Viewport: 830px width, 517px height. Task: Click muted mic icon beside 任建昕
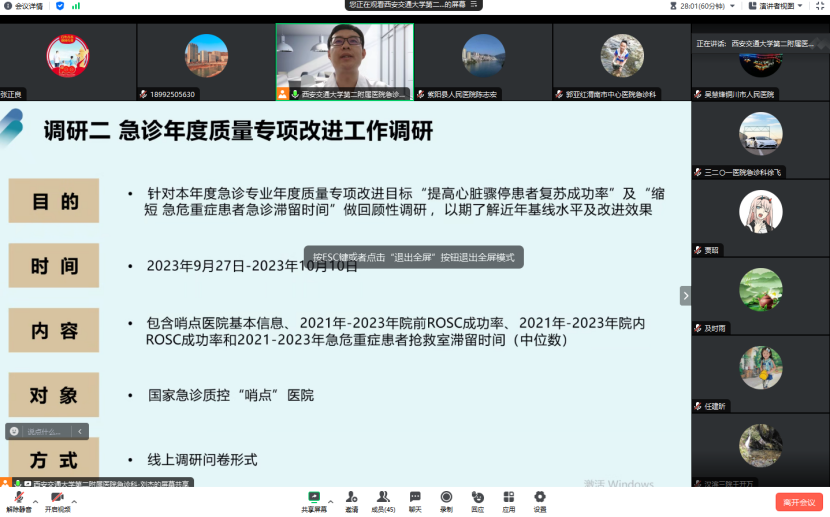point(698,406)
